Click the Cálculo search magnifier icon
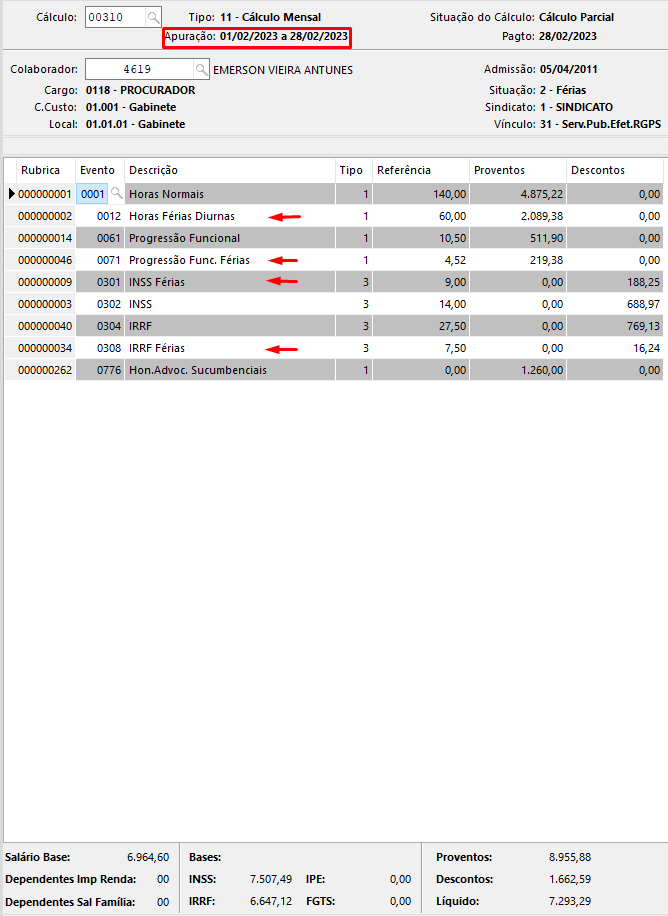Screen dimensions: 668x916 (153, 17)
